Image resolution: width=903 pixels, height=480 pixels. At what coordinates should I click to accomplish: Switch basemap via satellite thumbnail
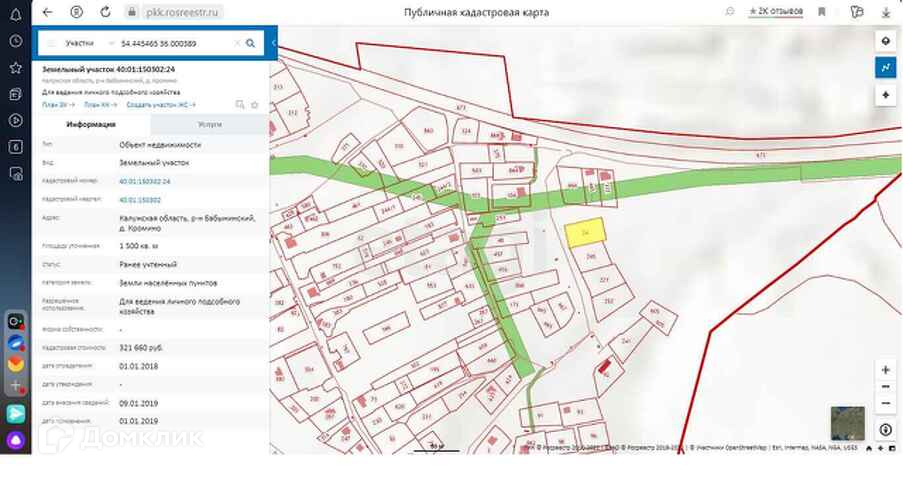(848, 423)
